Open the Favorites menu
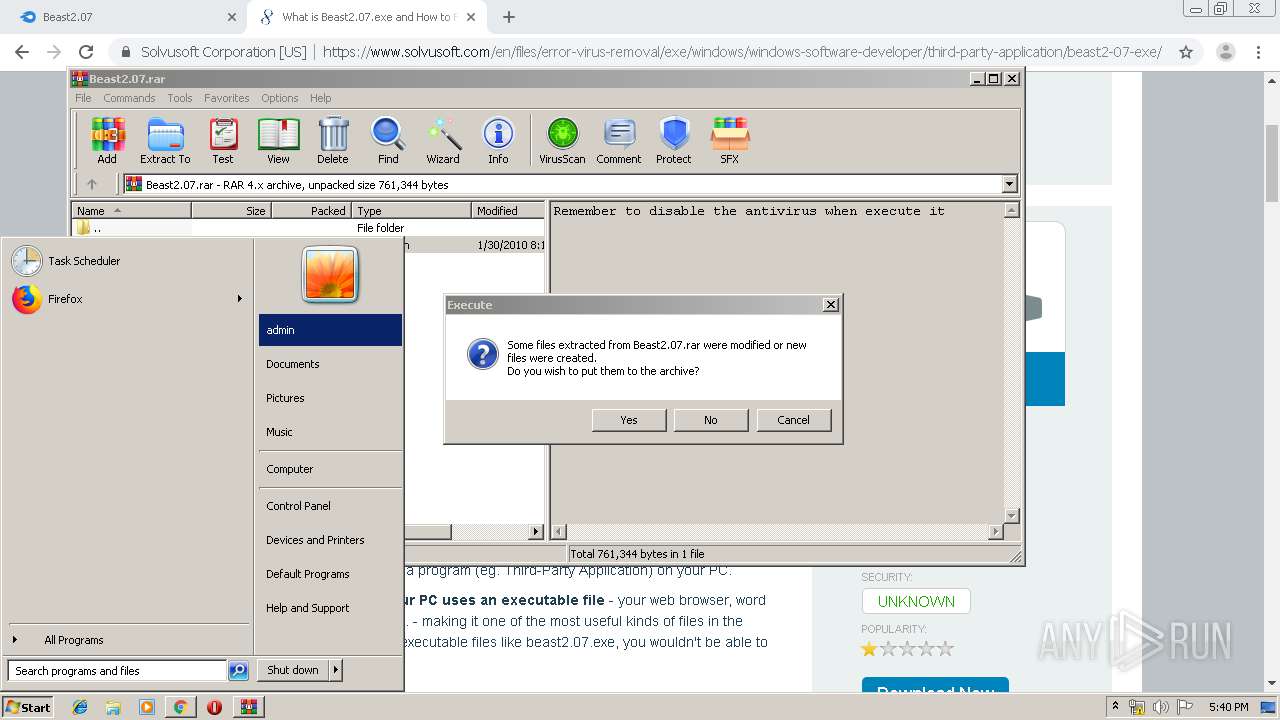1280x720 pixels. click(227, 98)
